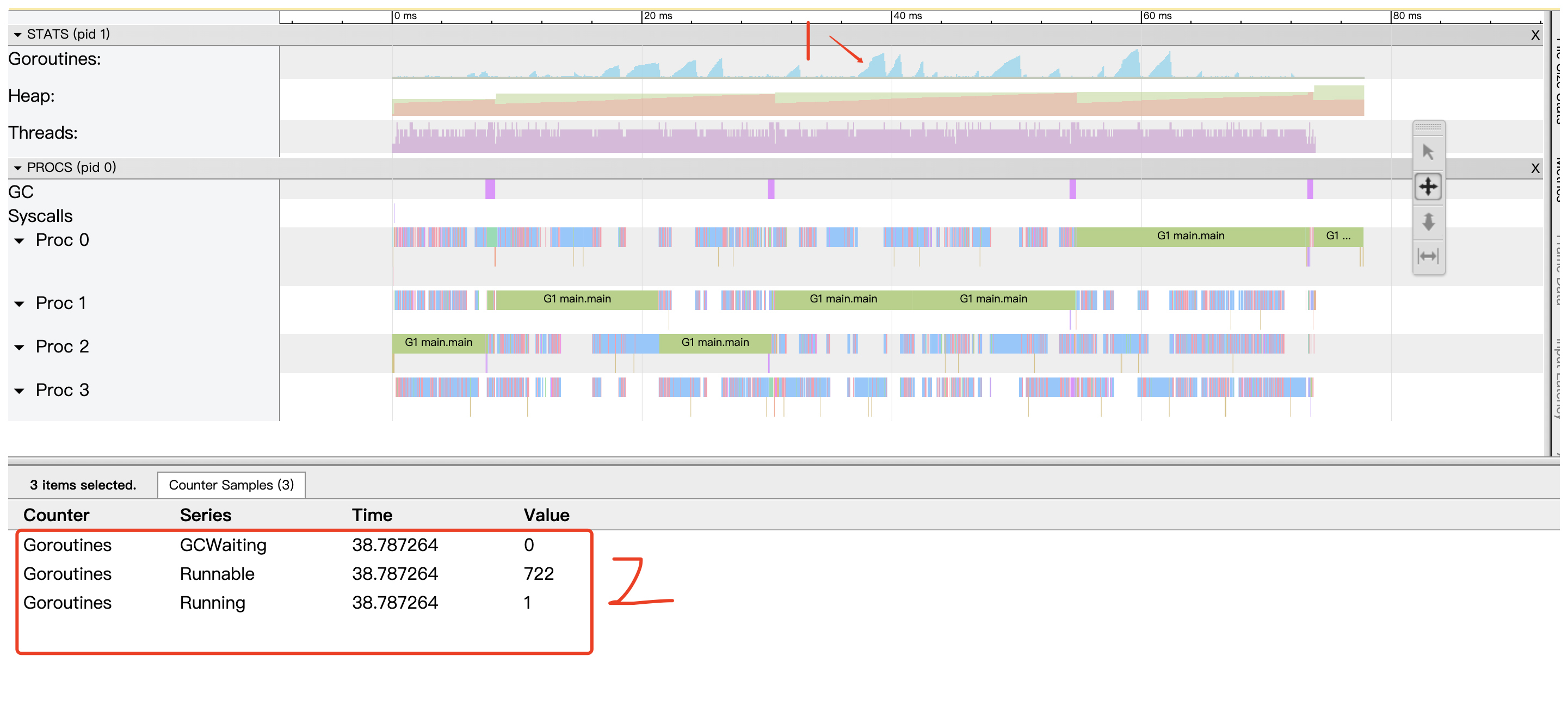Activate the pan tool with cross arrows
The image size is (1568, 718).
pyautogui.click(x=1428, y=186)
